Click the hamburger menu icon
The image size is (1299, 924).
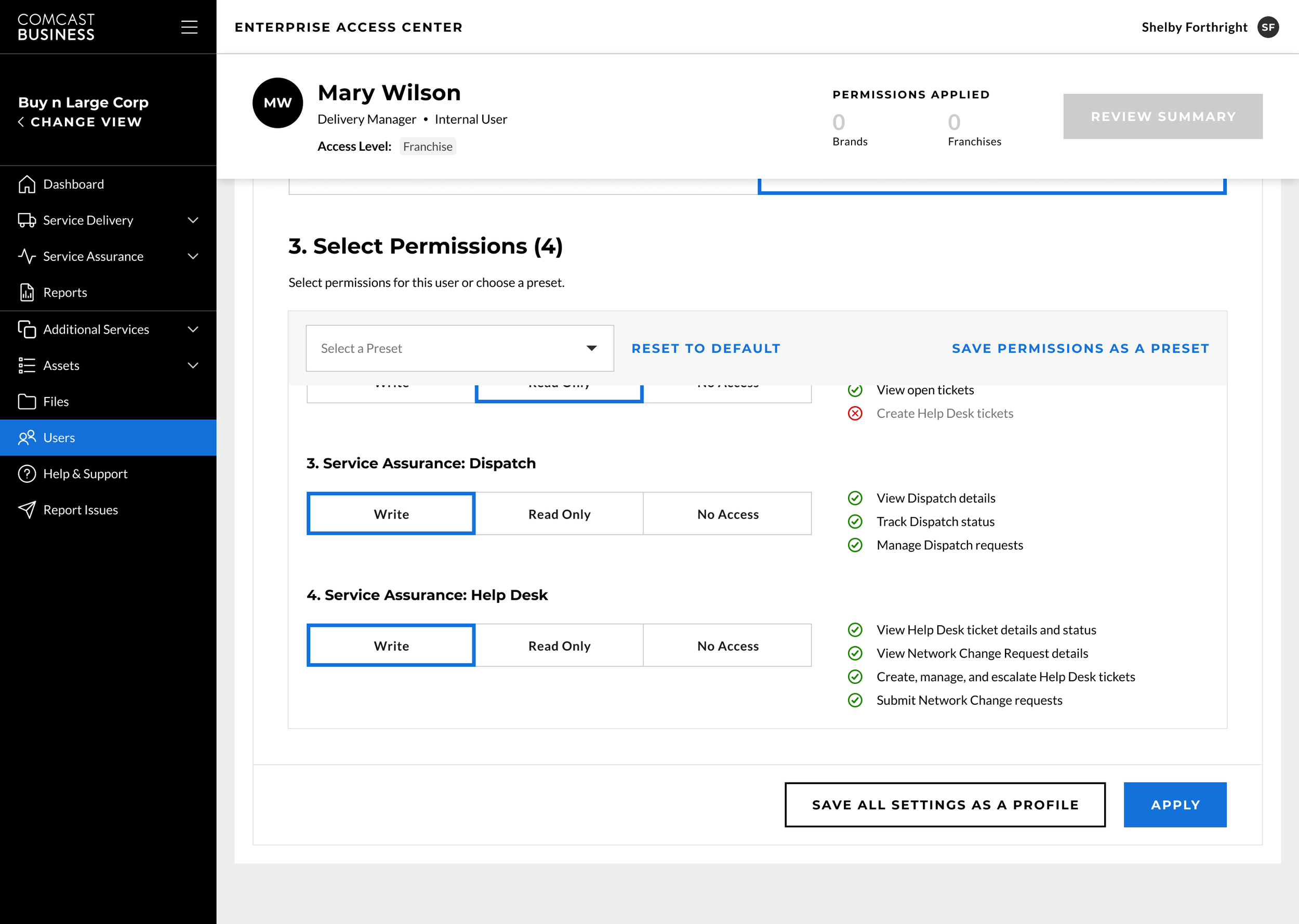[x=189, y=27]
